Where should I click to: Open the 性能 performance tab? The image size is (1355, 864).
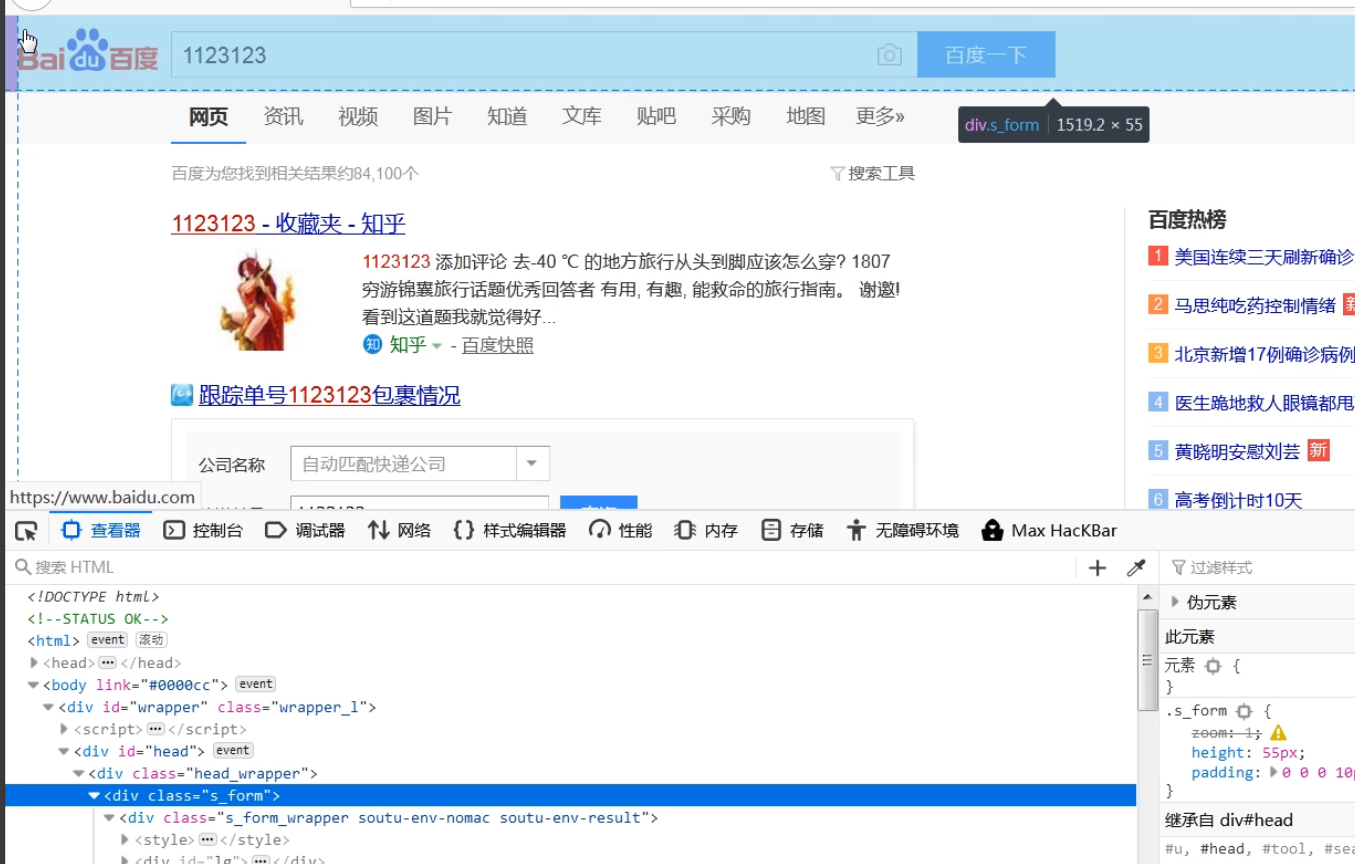point(621,531)
